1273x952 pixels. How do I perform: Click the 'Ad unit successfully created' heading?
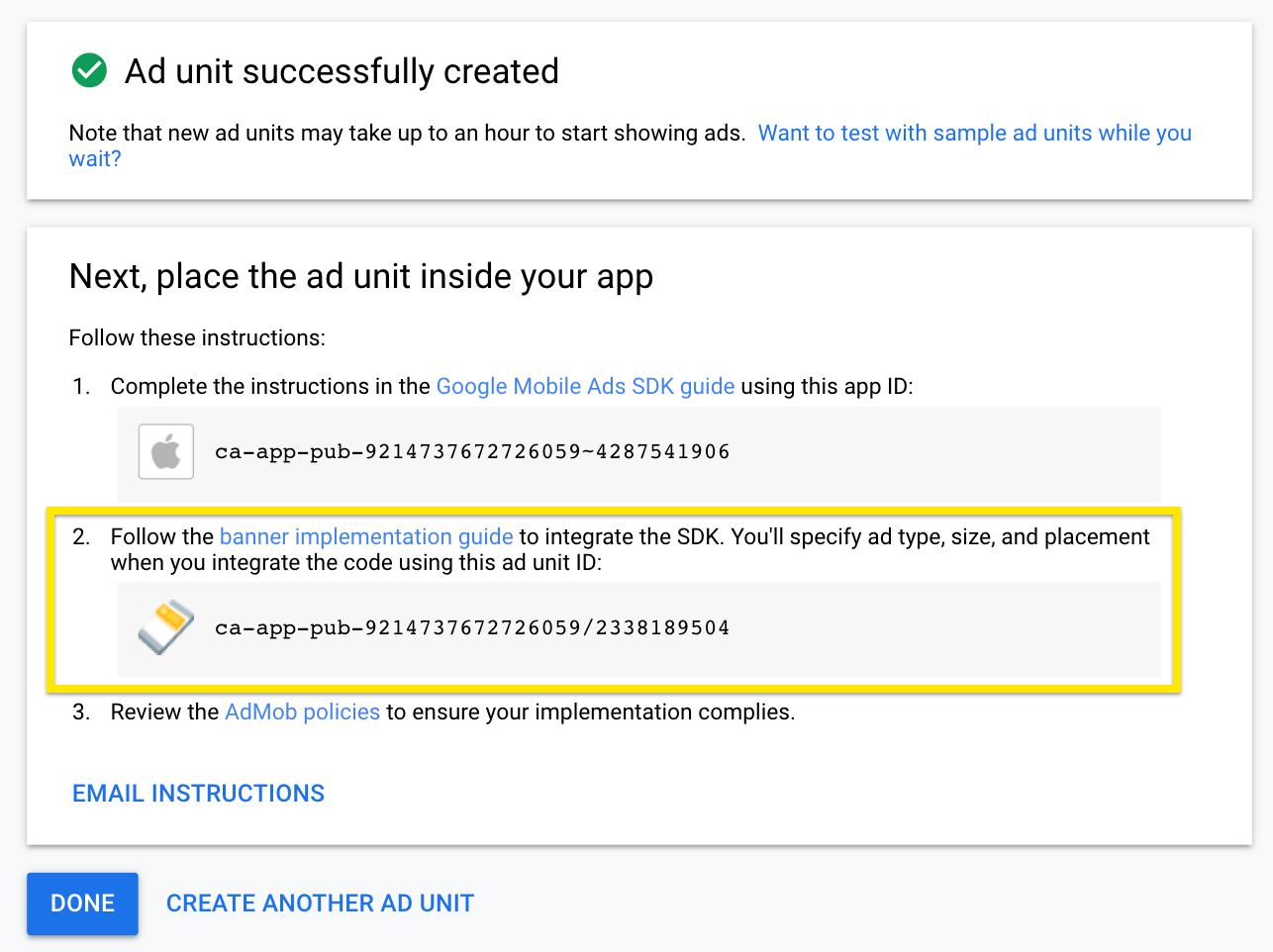(x=342, y=71)
